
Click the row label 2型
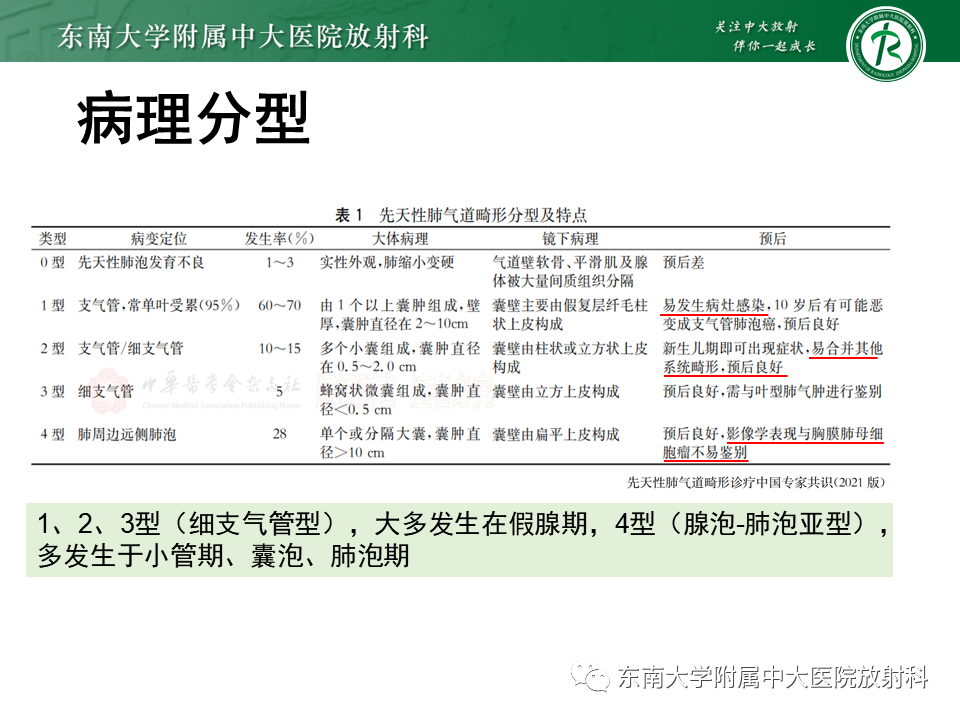click(53, 349)
